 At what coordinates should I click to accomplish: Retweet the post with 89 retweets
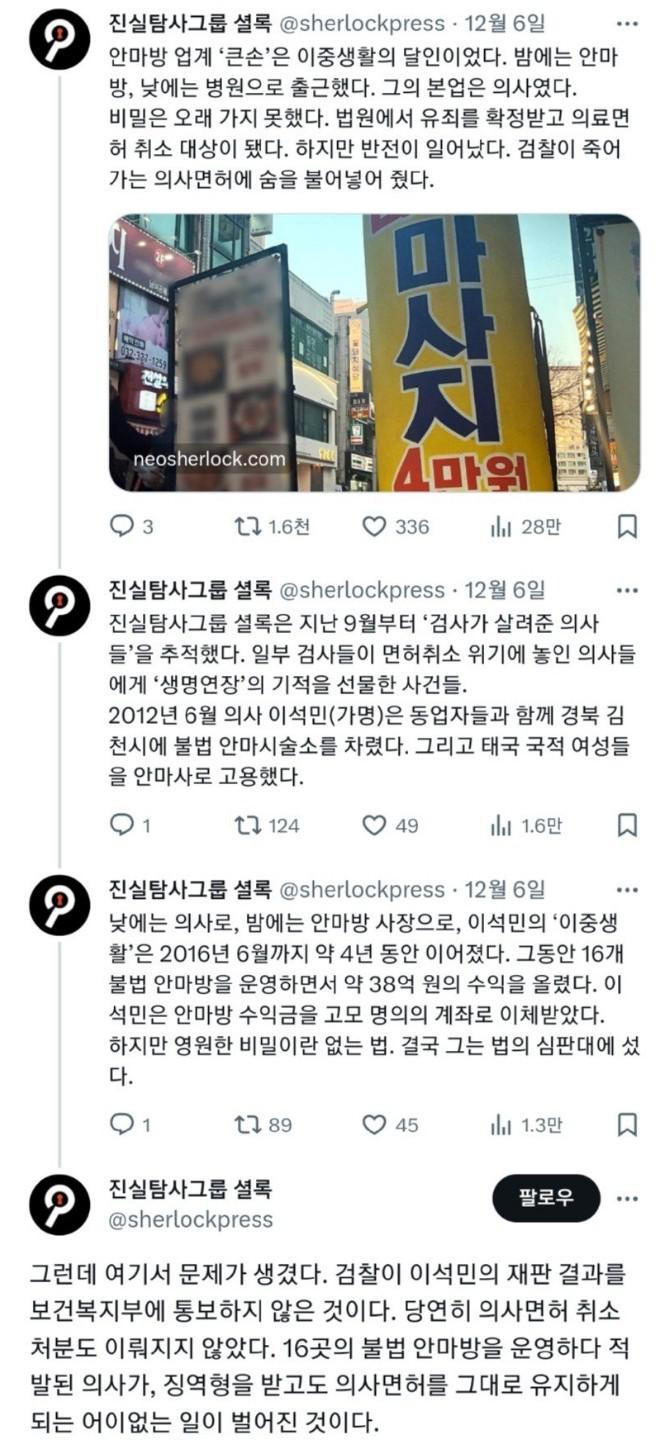(262, 1125)
